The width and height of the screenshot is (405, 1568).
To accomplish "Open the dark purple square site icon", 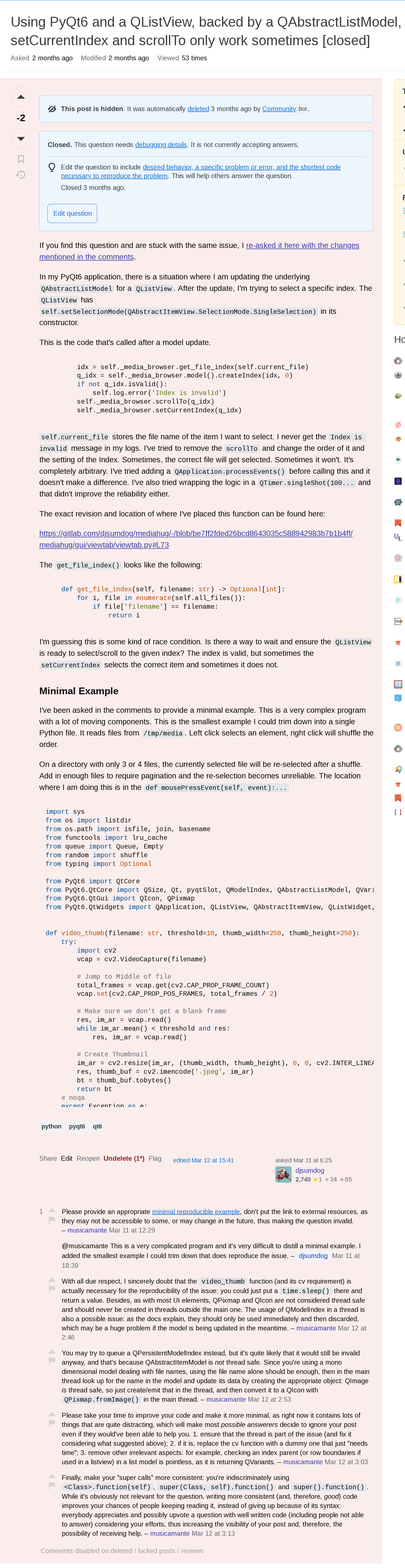I will pos(398,481).
